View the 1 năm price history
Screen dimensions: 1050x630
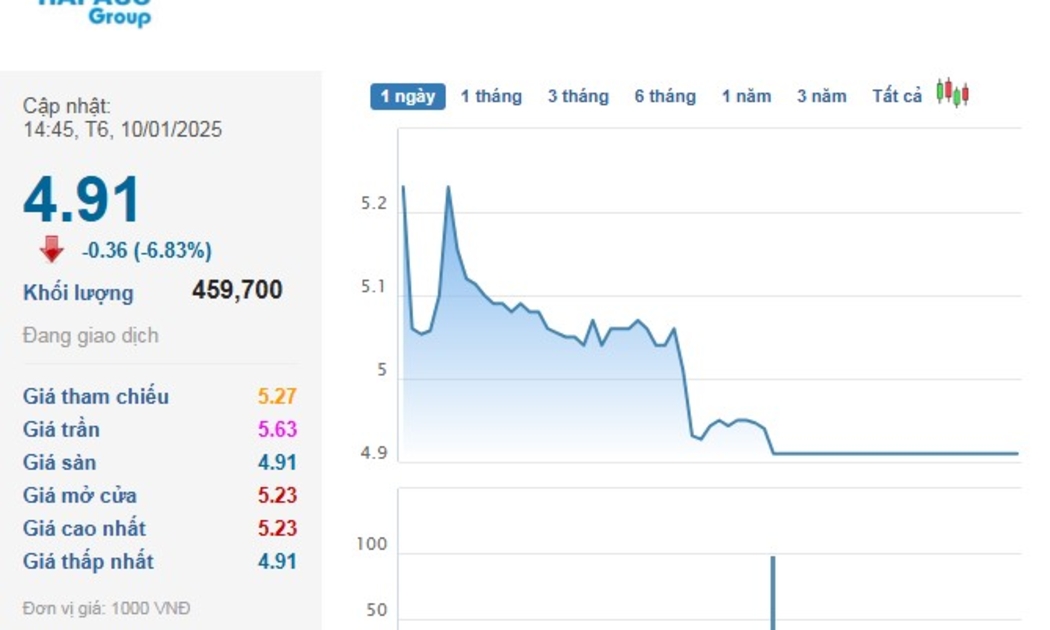[747, 96]
